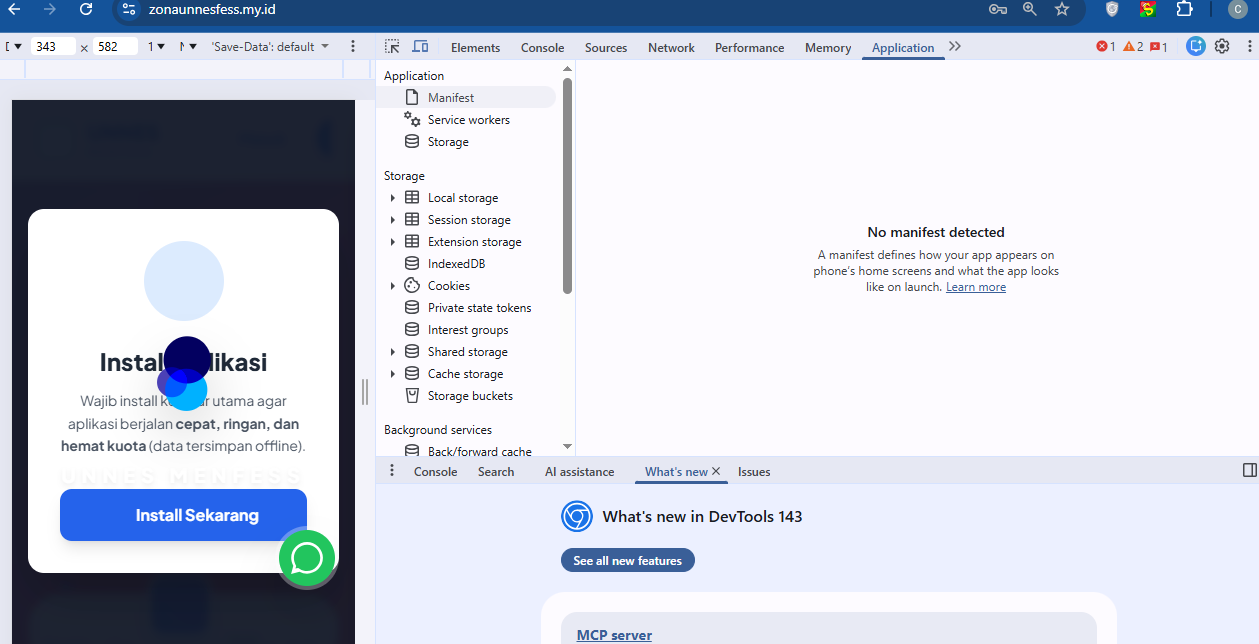This screenshot has width=1259, height=644.
Task: Bookmark this page with the star icon
Action: (1062, 9)
